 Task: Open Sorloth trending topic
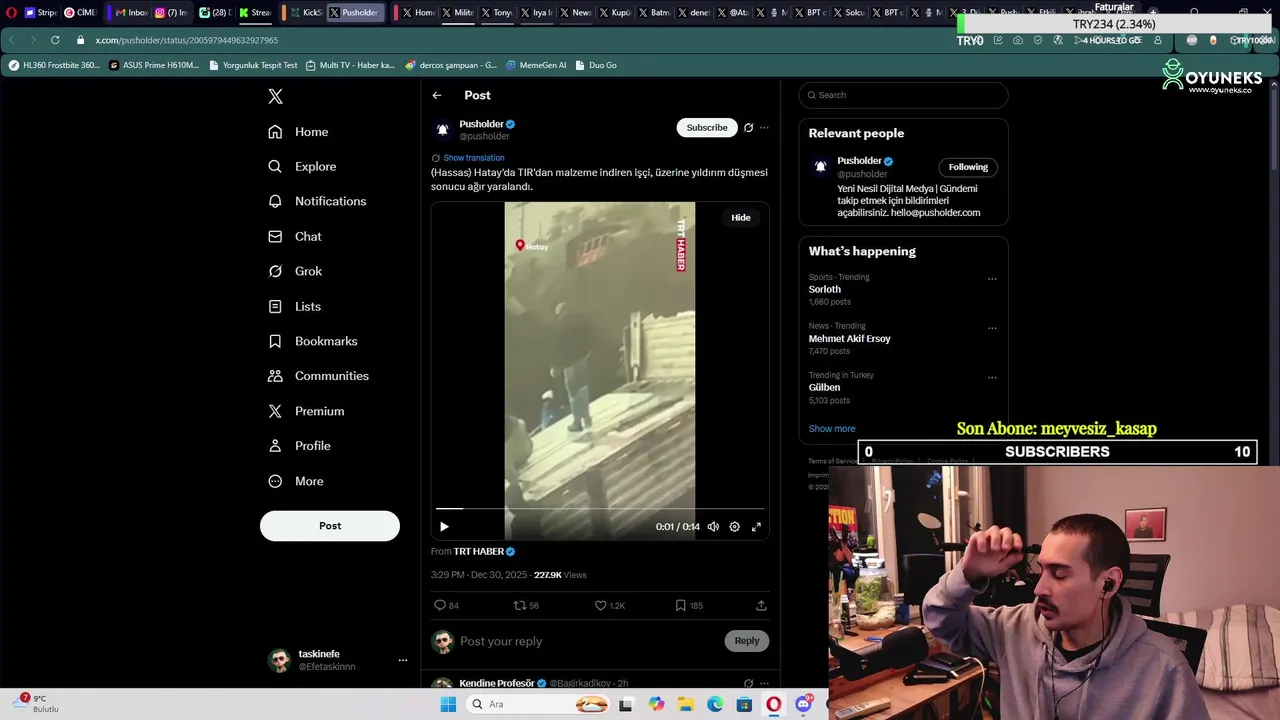click(x=825, y=289)
